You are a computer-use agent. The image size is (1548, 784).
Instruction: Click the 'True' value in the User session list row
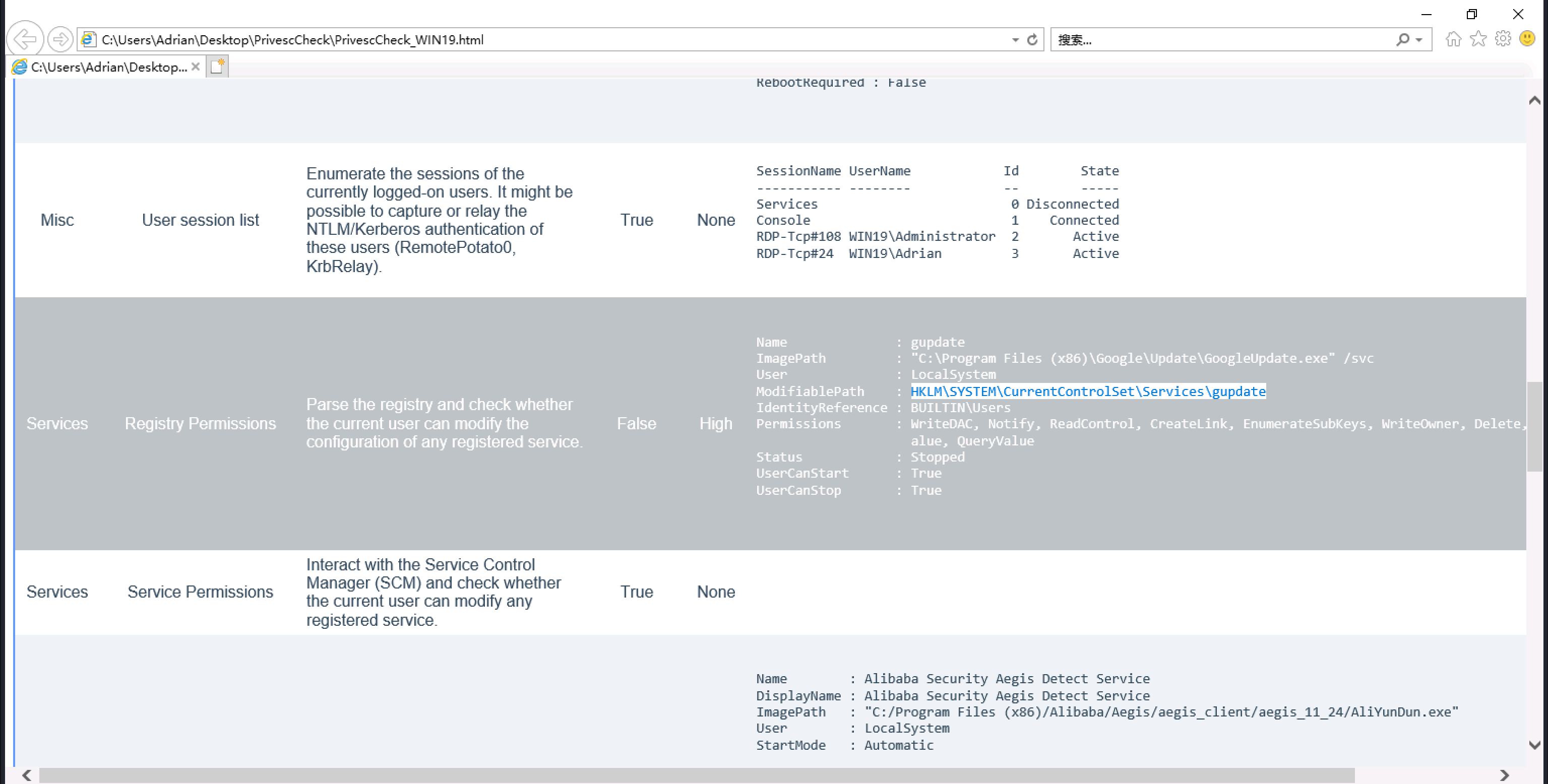click(636, 220)
